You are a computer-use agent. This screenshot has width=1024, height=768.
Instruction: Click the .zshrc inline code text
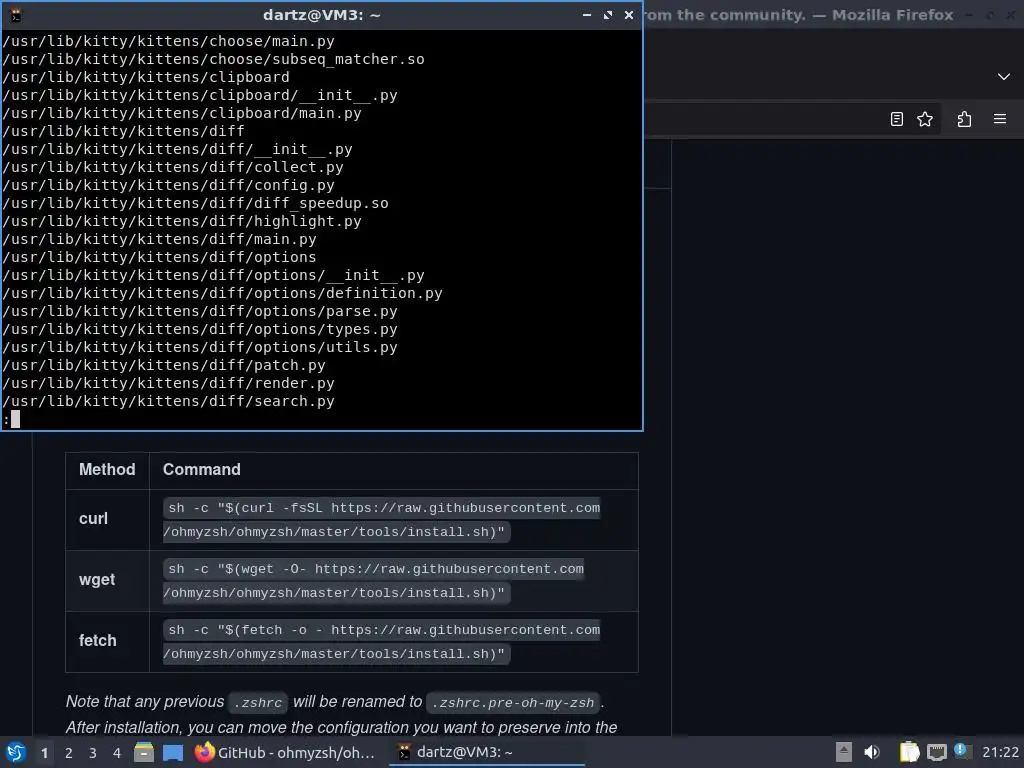258,703
